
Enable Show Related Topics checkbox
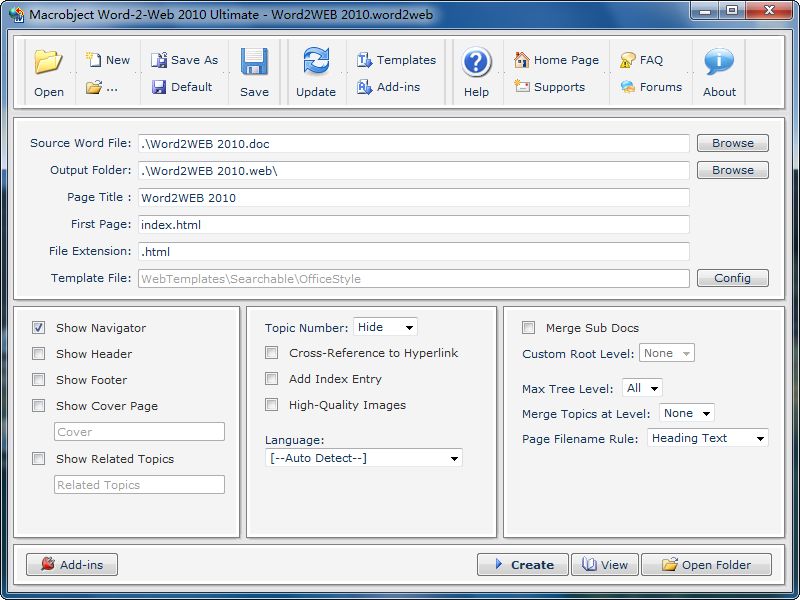[x=38, y=459]
